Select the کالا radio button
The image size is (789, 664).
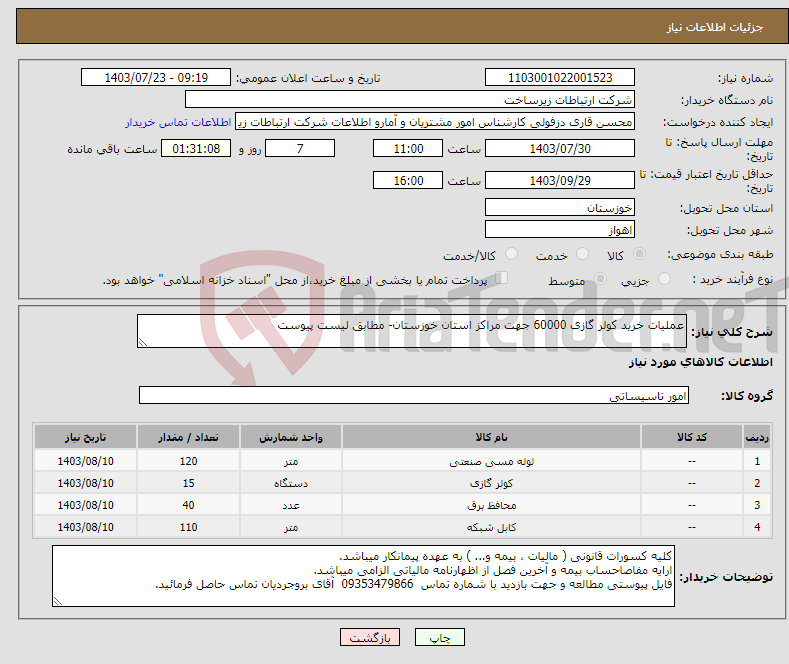639,254
